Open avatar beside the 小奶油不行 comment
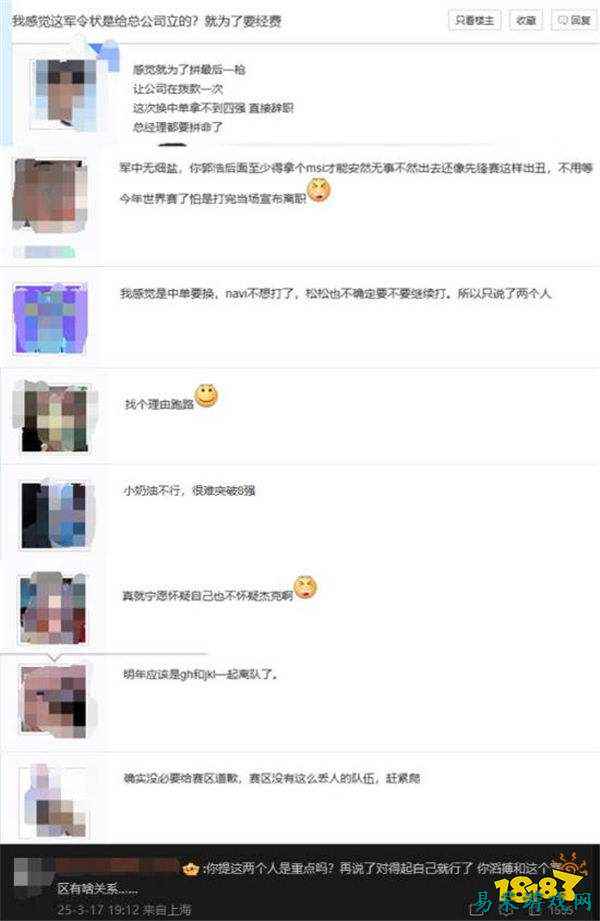The image size is (600, 921). pos(54,516)
